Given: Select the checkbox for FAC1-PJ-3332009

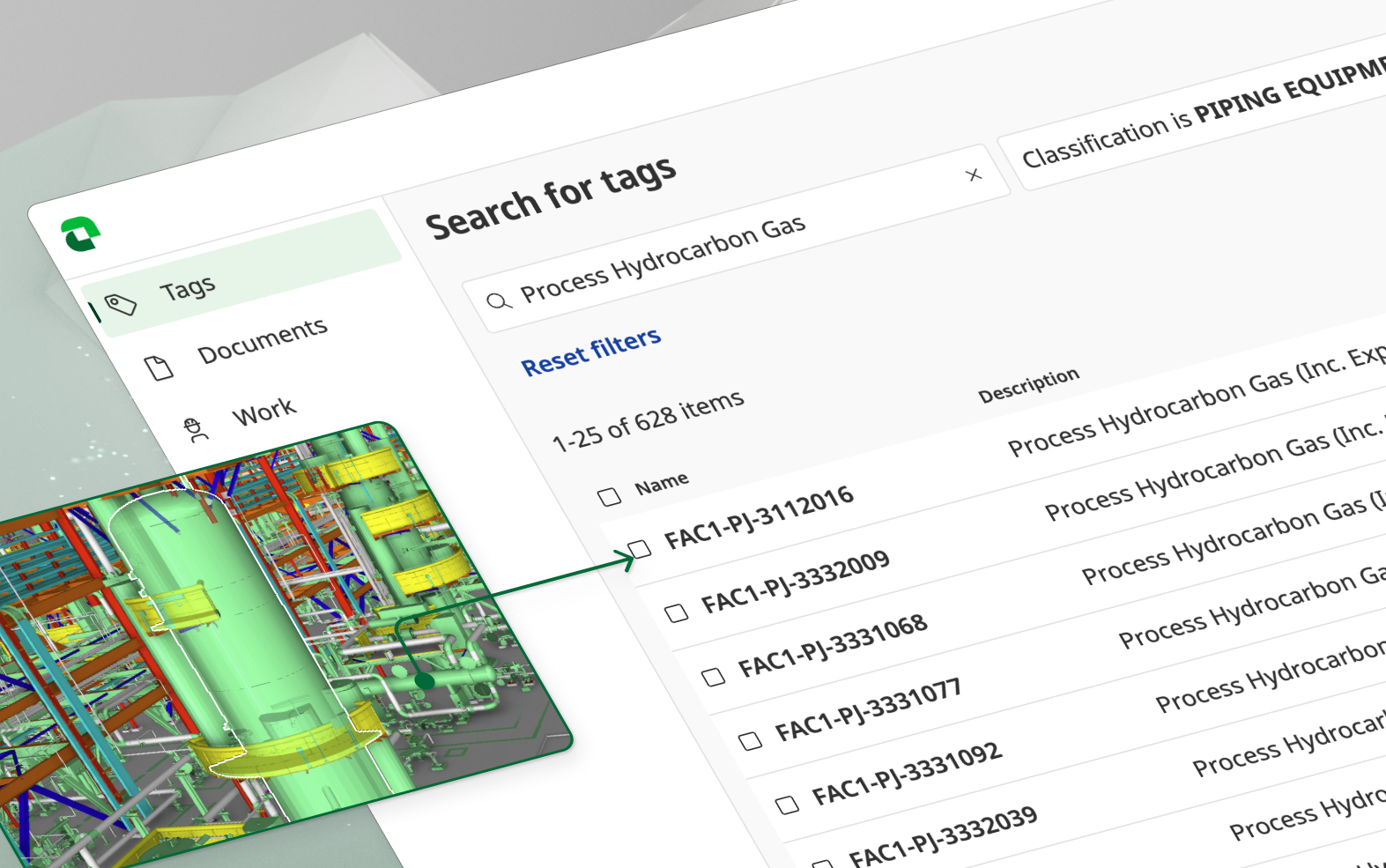Looking at the screenshot, I should 677,613.
